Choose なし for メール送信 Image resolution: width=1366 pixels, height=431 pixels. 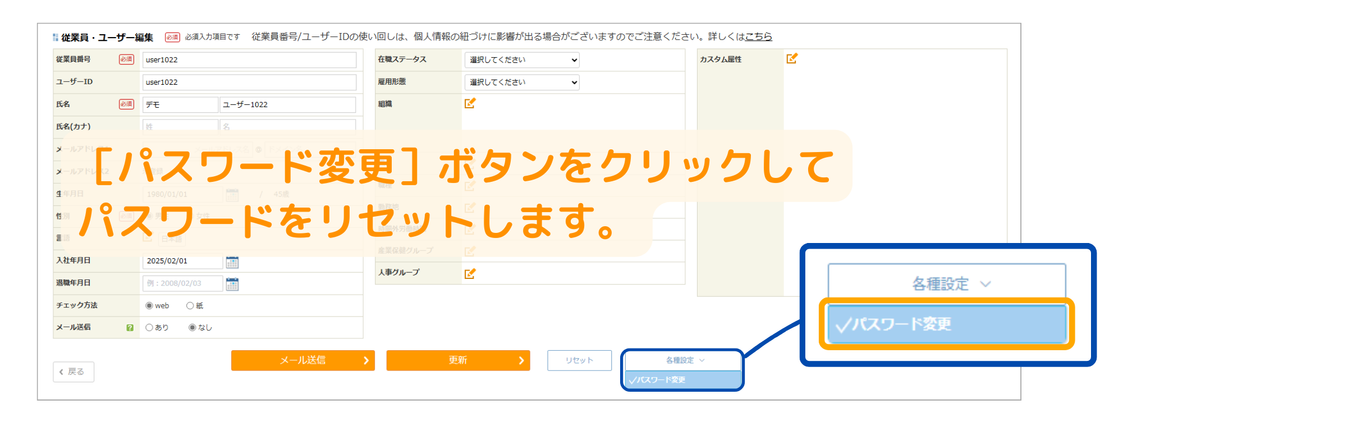(193, 327)
